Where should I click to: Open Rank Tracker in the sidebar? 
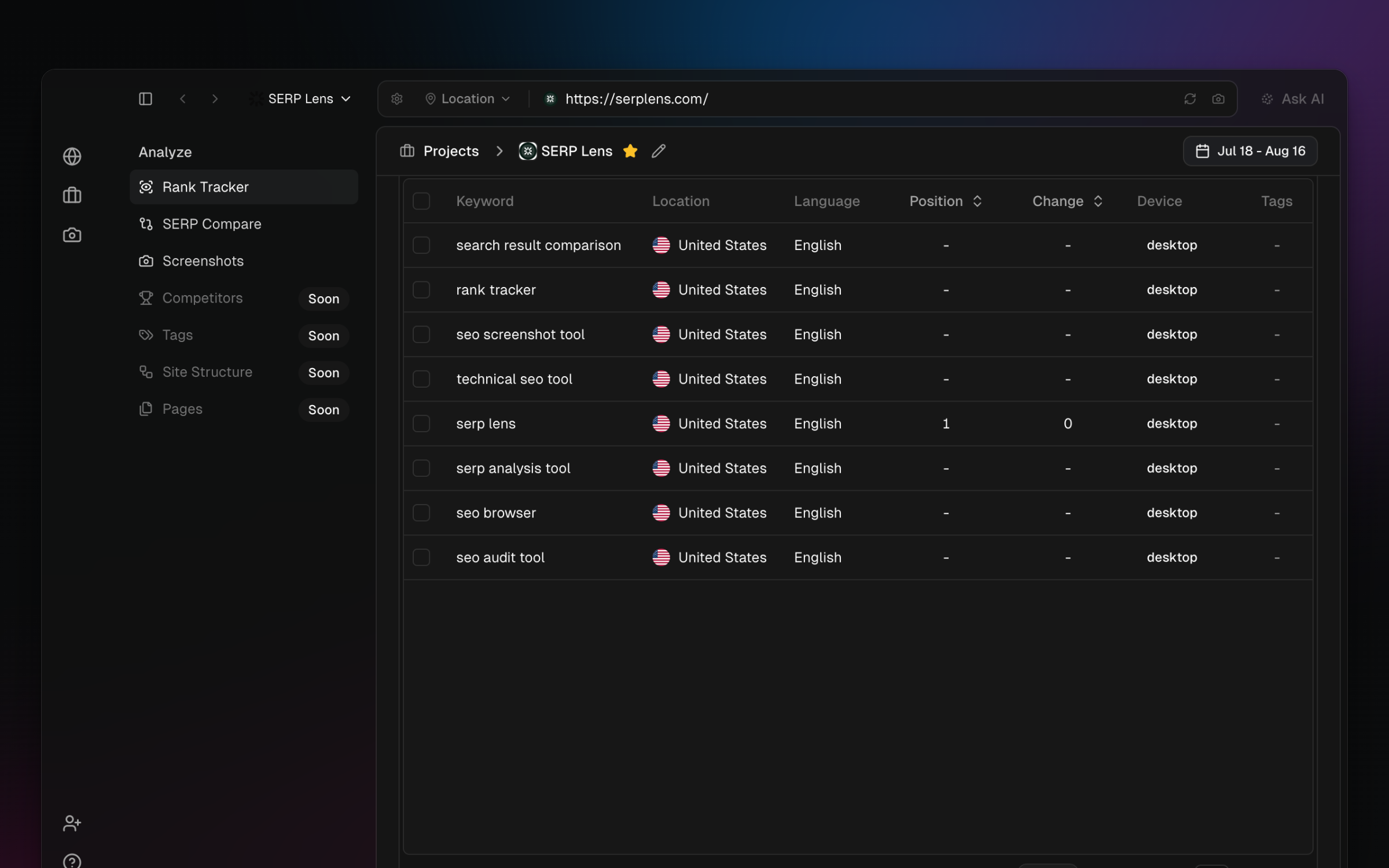pyautogui.click(x=244, y=187)
